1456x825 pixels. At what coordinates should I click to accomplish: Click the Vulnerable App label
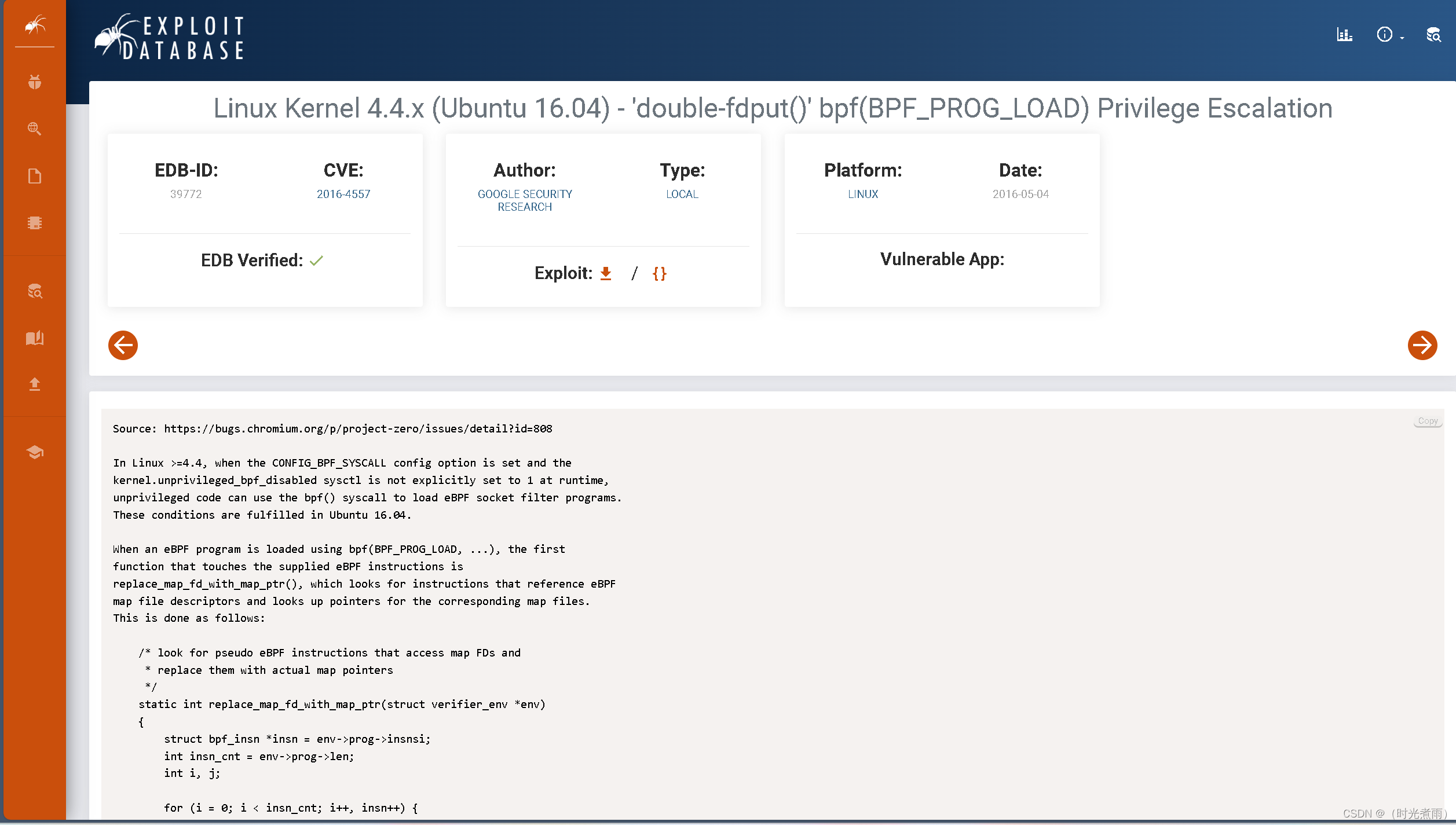[x=942, y=259]
